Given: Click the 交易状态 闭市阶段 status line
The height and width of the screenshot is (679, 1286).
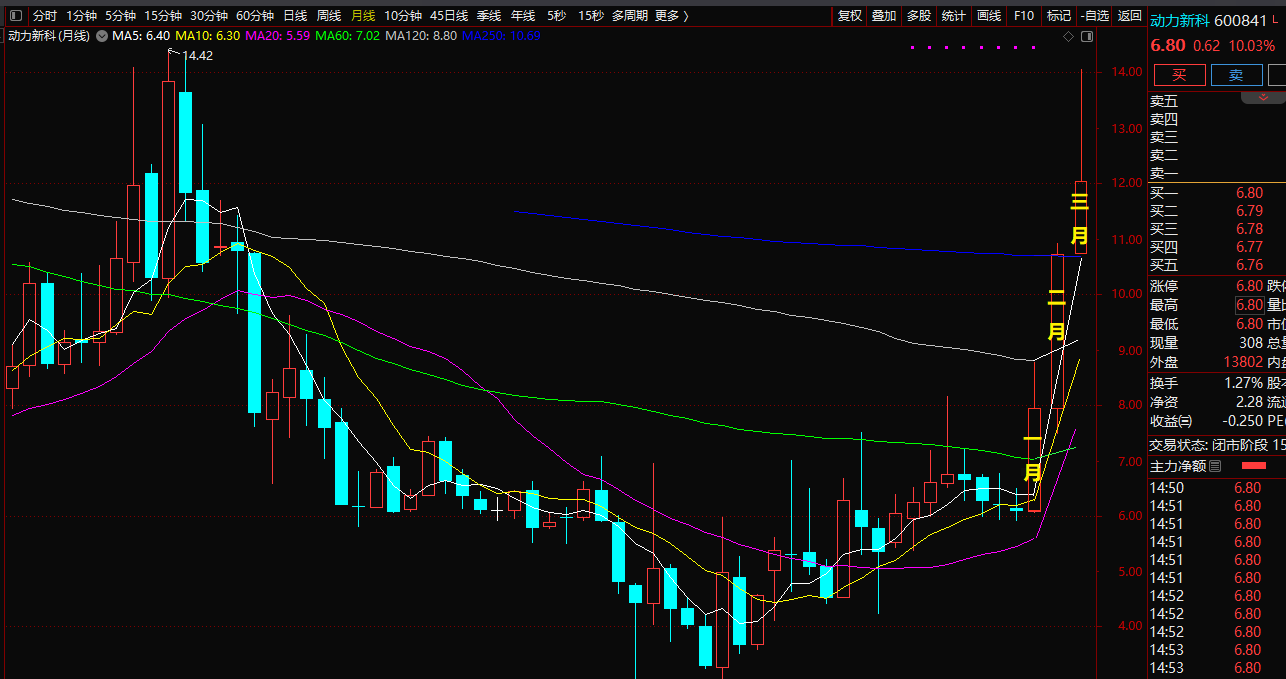Looking at the screenshot, I should click(1217, 445).
